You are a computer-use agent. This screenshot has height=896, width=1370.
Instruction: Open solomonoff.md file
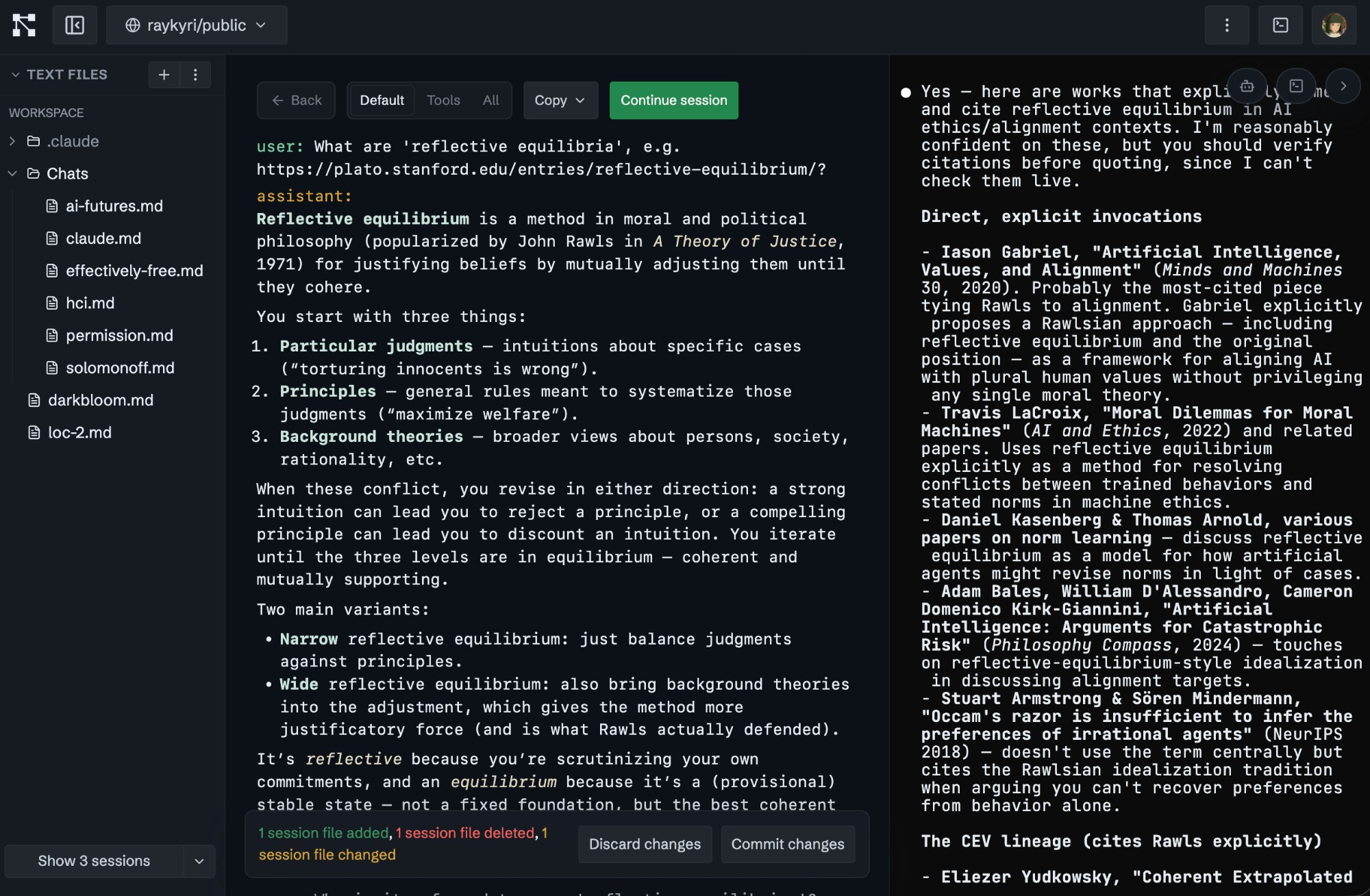(x=120, y=368)
